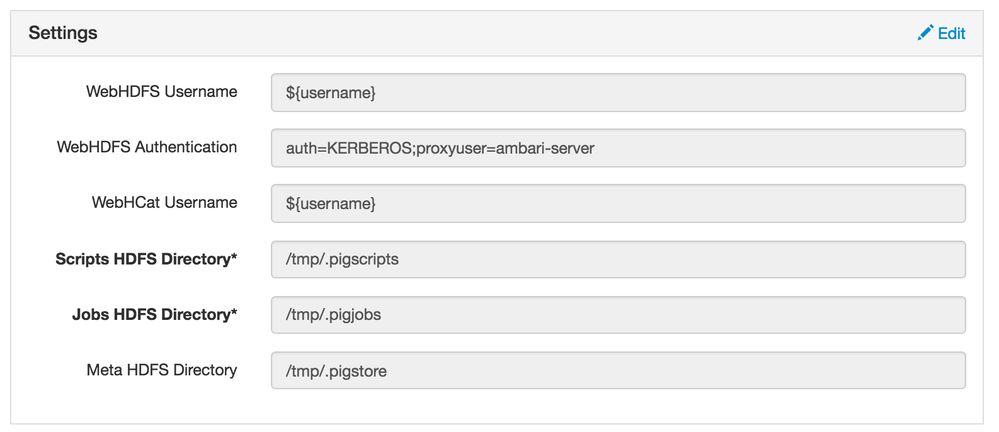Focus the WebHCat Username input field
Screen dimensions: 999x432
click(617, 203)
